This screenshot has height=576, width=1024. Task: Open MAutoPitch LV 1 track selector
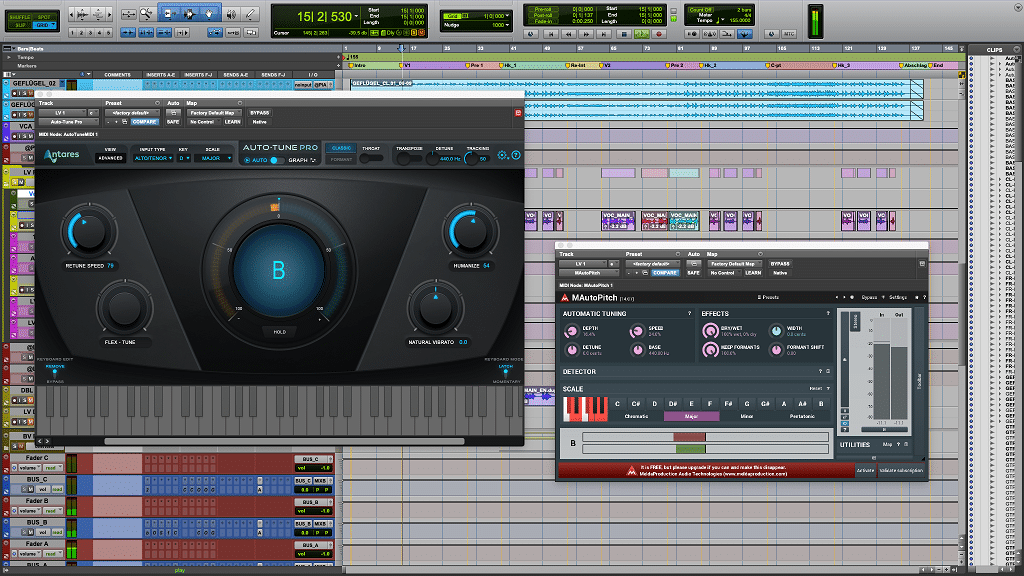click(583, 264)
